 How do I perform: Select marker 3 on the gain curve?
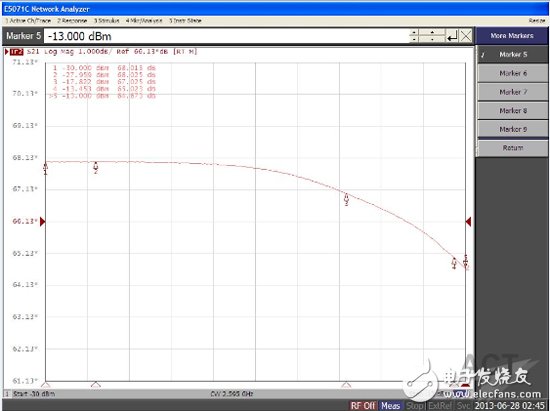coord(346,199)
